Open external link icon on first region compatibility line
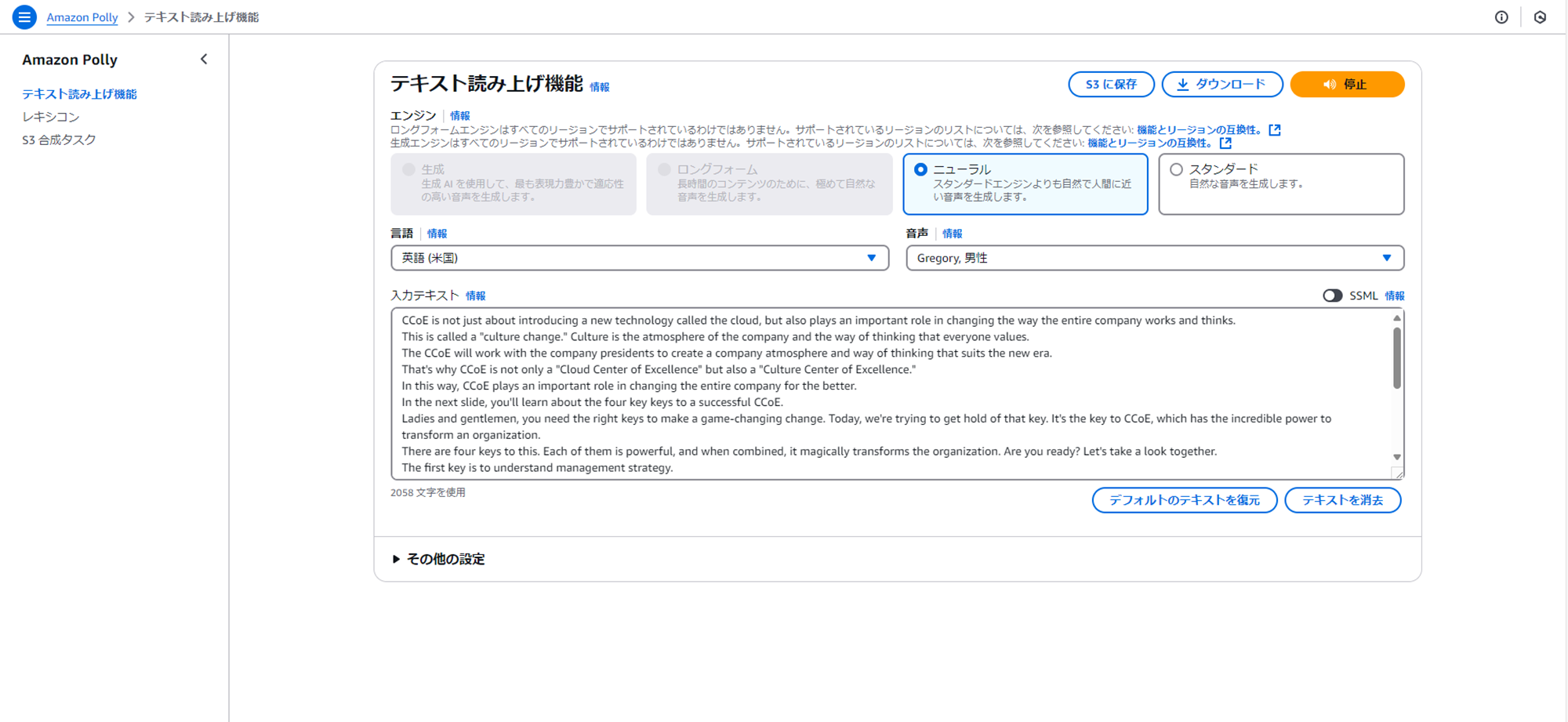 click(x=1275, y=130)
